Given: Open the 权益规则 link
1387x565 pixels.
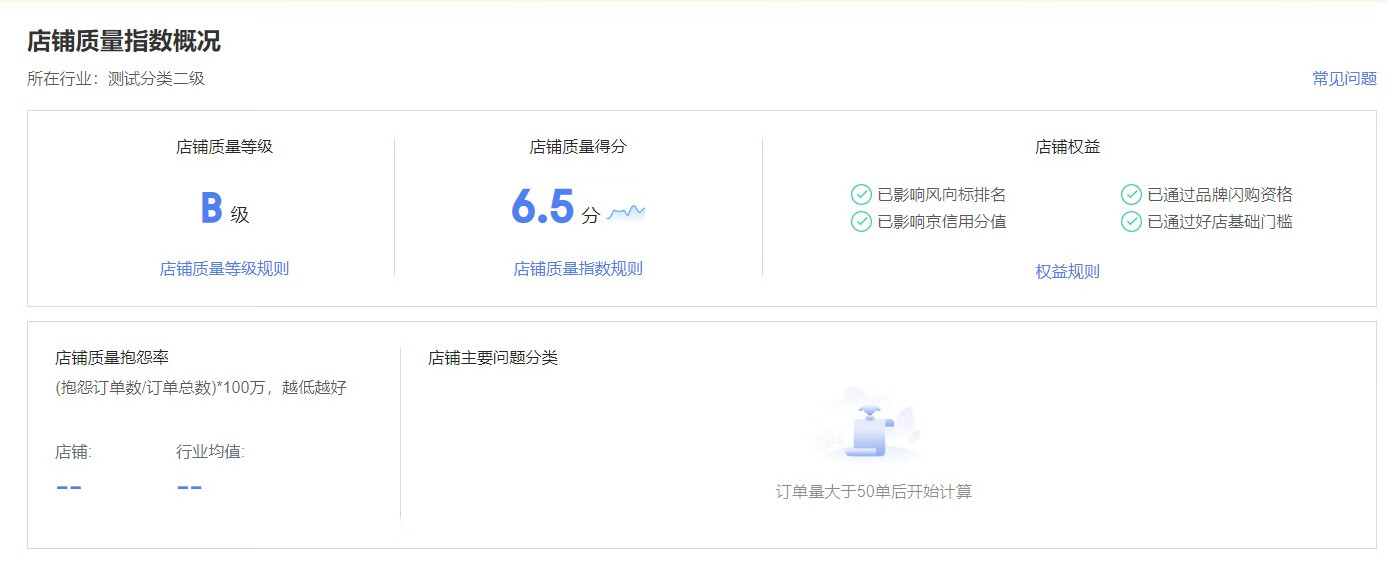Looking at the screenshot, I should (1067, 272).
